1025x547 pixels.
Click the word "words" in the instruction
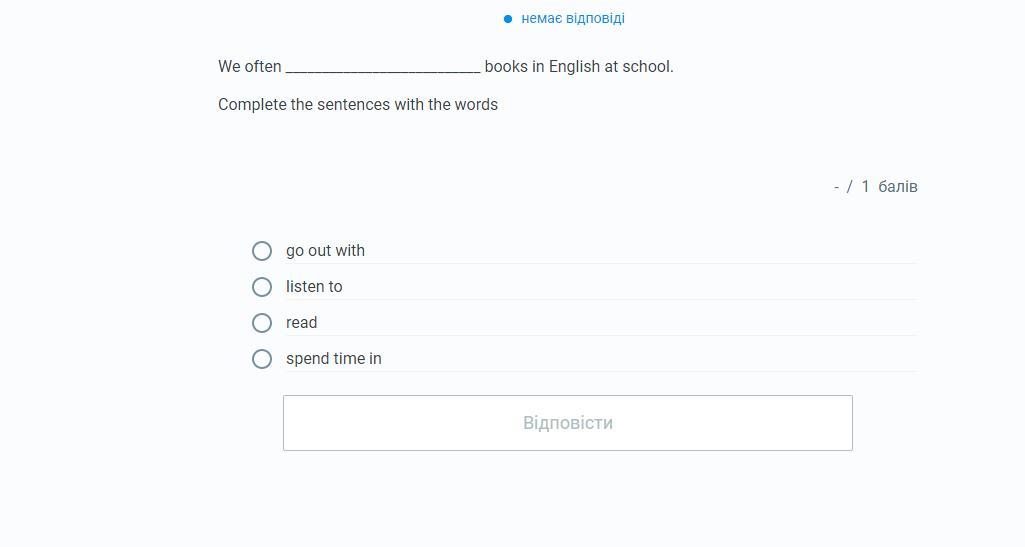[x=476, y=105]
